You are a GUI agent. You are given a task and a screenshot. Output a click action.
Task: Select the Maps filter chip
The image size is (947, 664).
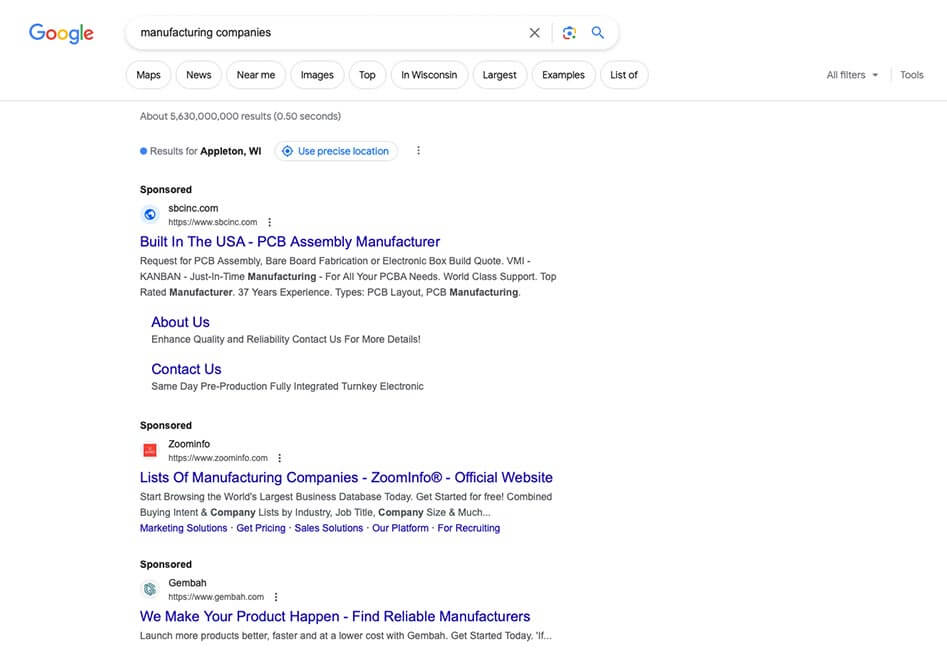(x=148, y=75)
